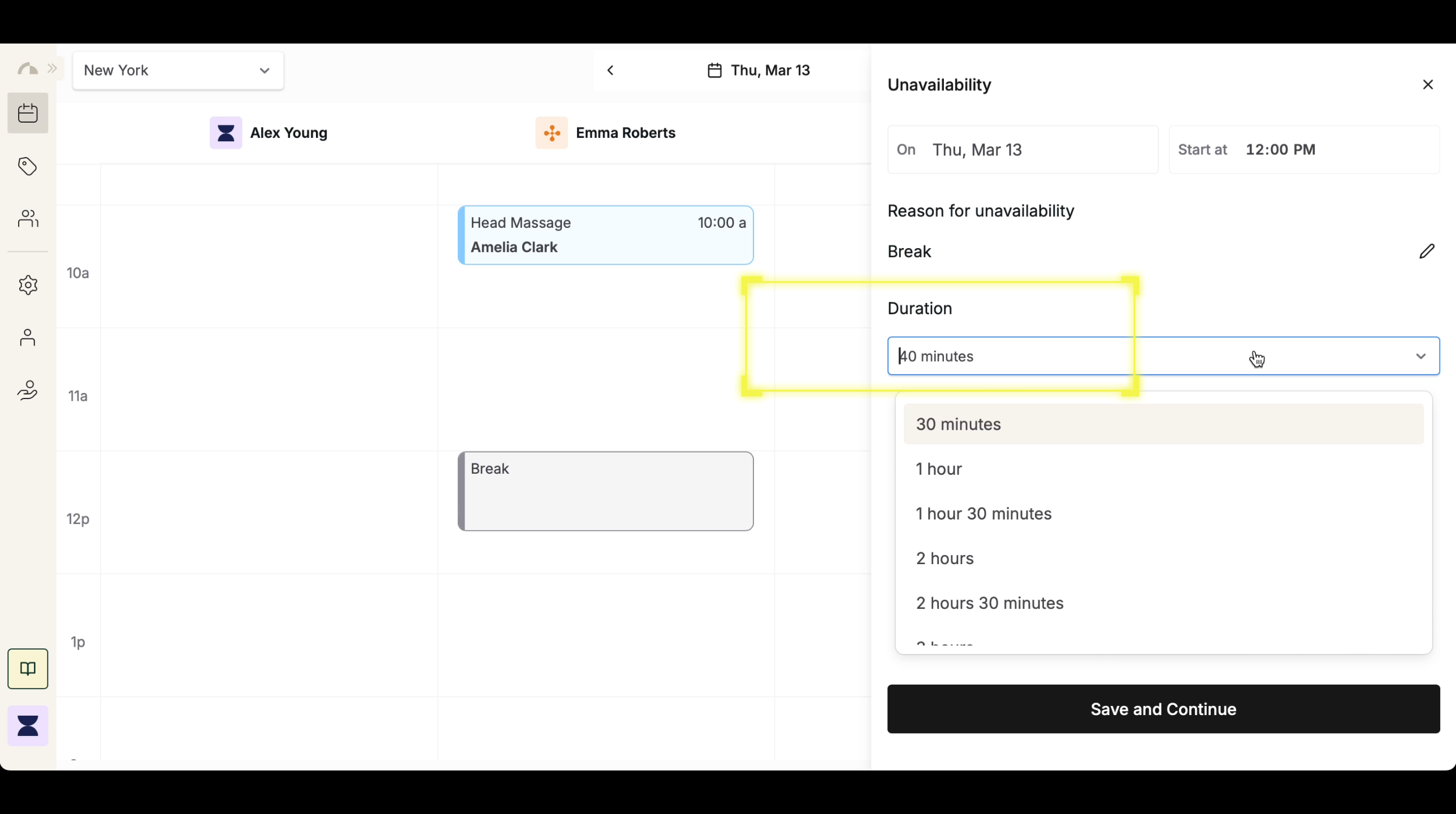The image size is (1456, 814).
Task: Choose the 1 hour 30 minutes option
Action: [983, 513]
